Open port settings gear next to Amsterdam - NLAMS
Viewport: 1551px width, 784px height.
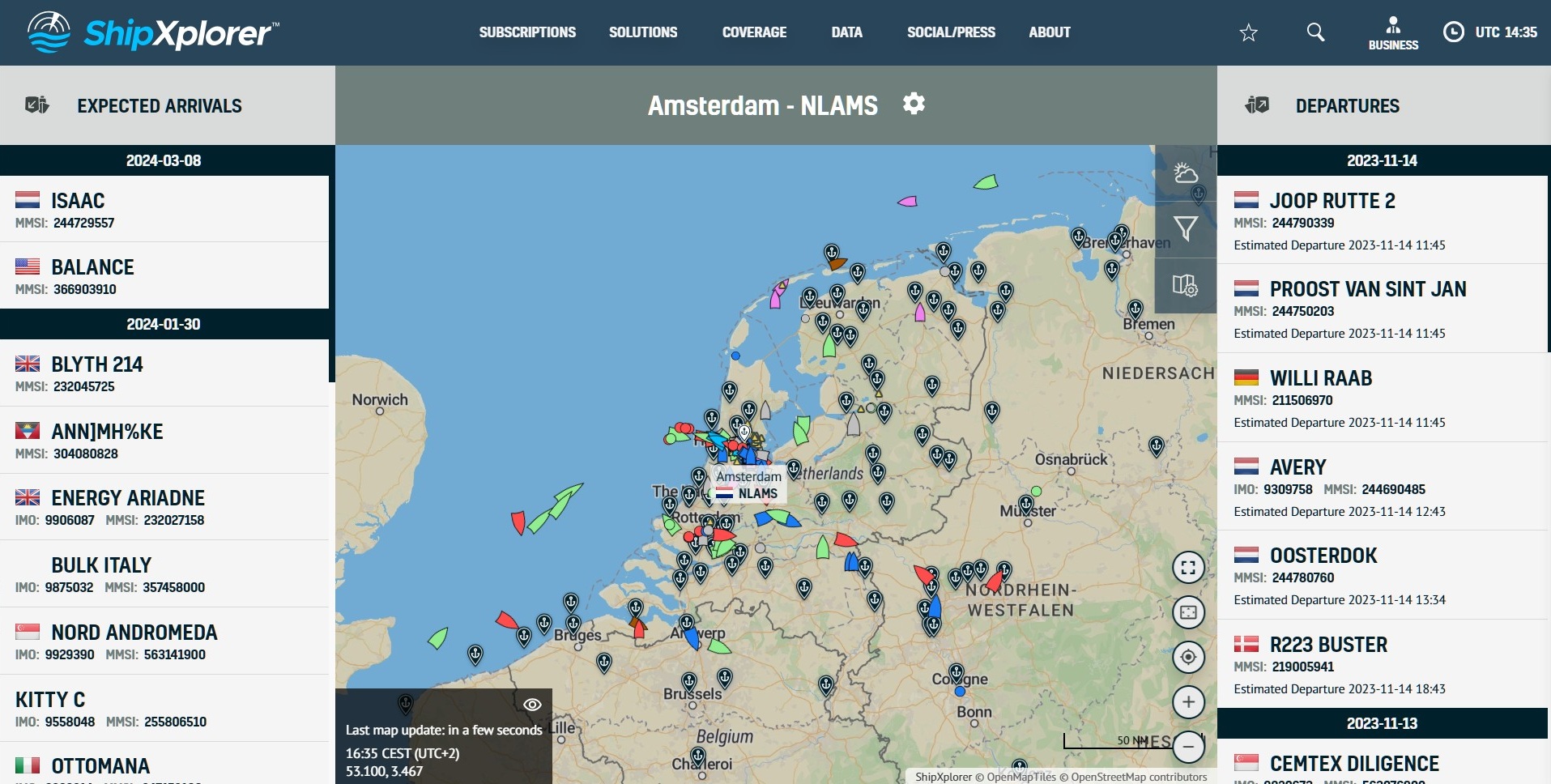pyautogui.click(x=914, y=104)
